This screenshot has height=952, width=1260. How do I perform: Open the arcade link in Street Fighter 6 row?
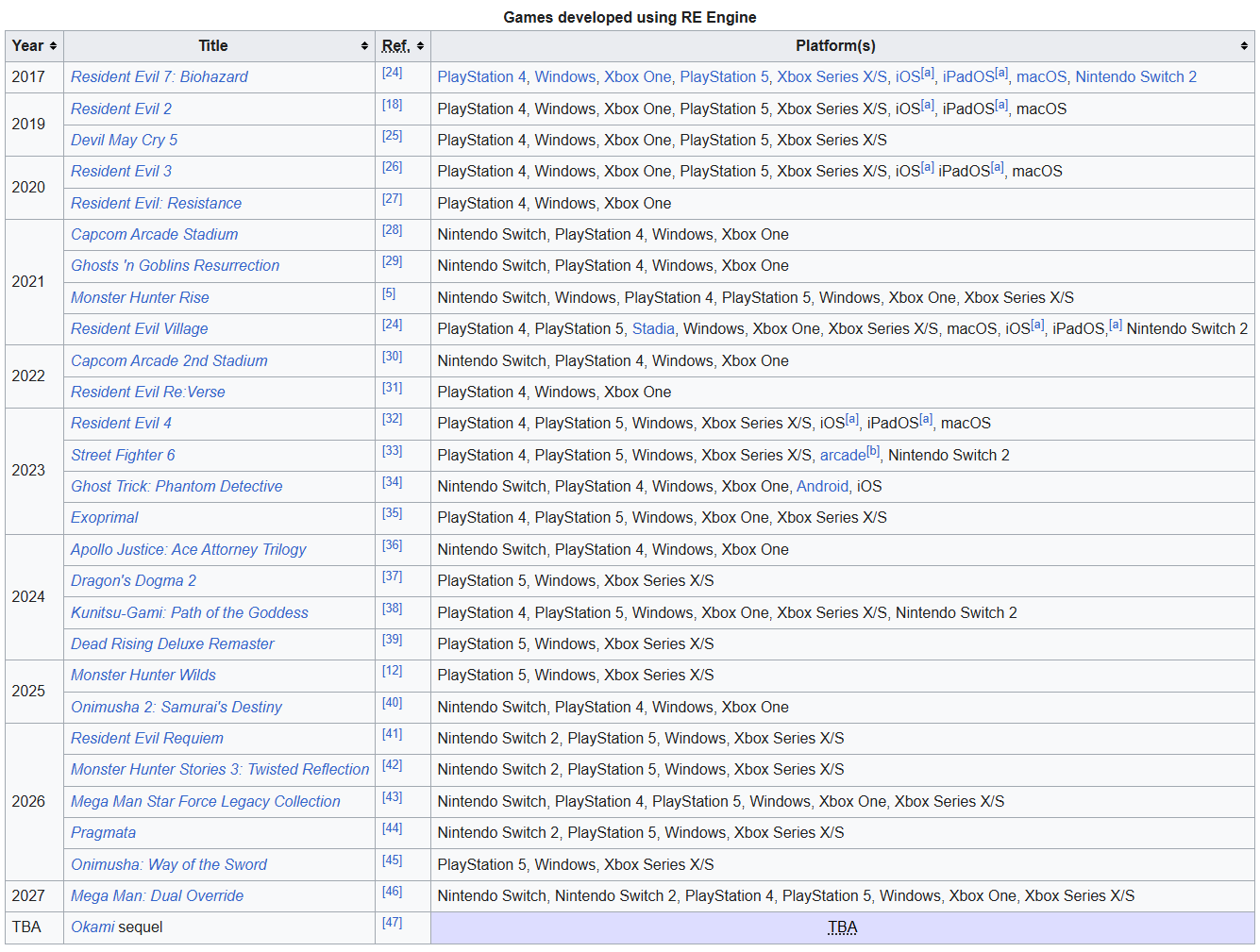842,456
